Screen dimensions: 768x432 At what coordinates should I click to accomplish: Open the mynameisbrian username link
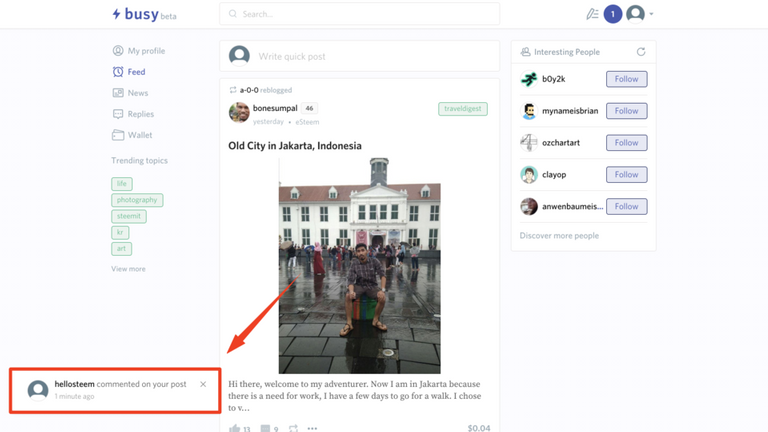pyautogui.click(x=570, y=111)
